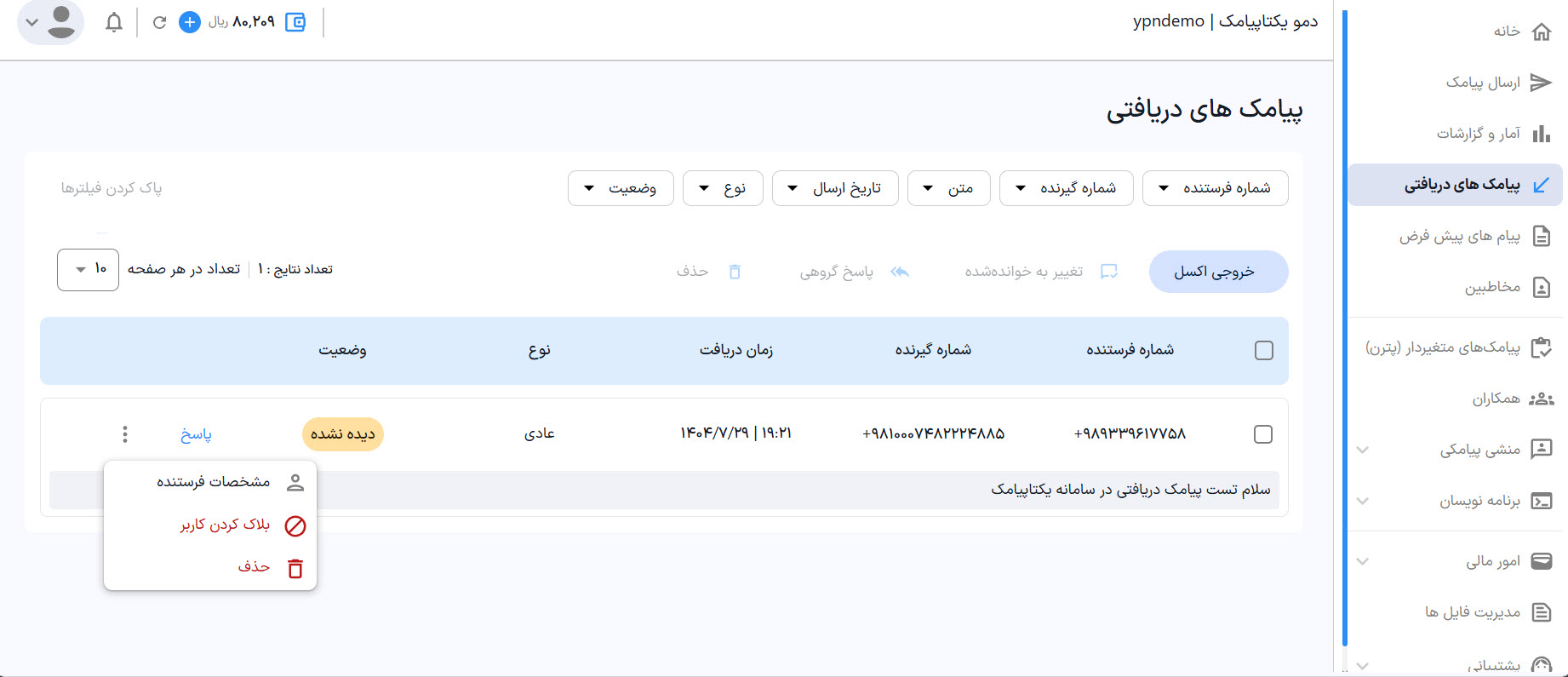Open the results per page dropdown
The width and height of the screenshot is (1568, 677).
(x=88, y=270)
